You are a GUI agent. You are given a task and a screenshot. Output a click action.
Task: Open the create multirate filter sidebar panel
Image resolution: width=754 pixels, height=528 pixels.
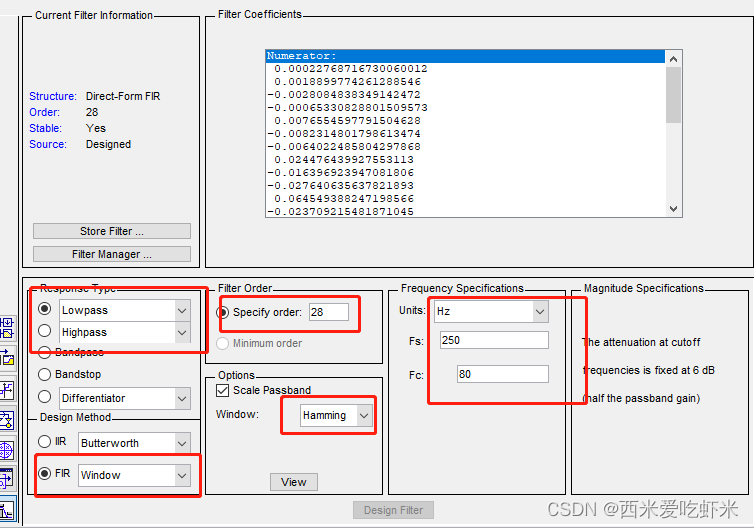(7, 328)
